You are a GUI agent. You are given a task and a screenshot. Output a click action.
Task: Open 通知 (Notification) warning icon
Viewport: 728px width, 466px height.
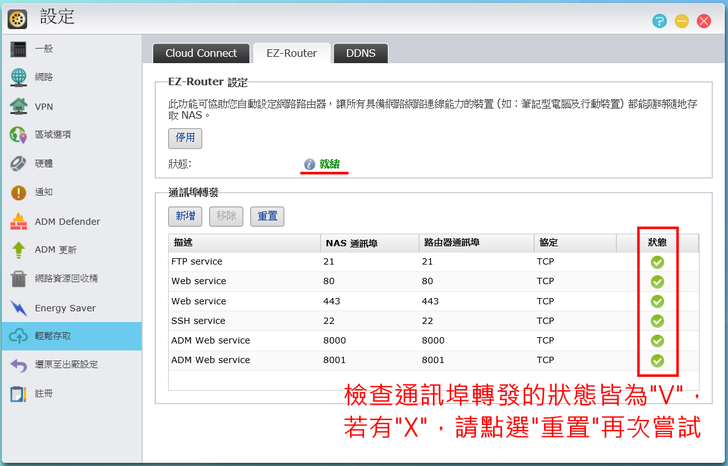[x=18, y=192]
